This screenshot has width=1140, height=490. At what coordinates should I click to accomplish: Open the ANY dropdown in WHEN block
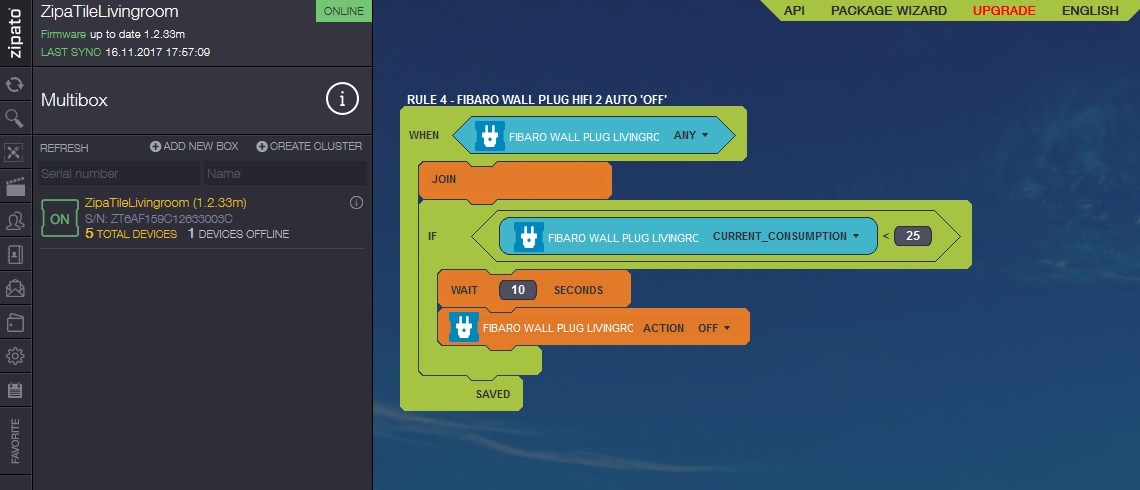tap(692, 135)
